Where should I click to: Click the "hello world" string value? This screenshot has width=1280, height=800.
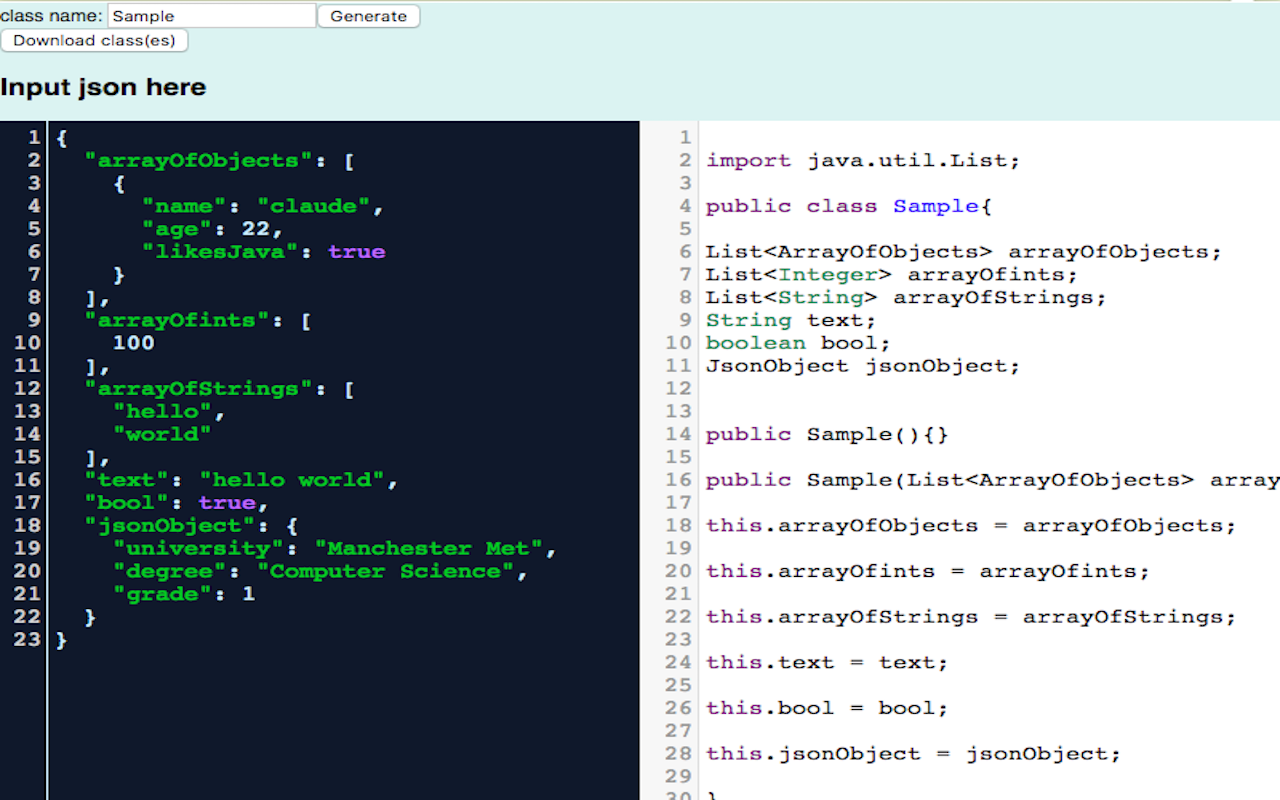pyautogui.click(x=293, y=480)
